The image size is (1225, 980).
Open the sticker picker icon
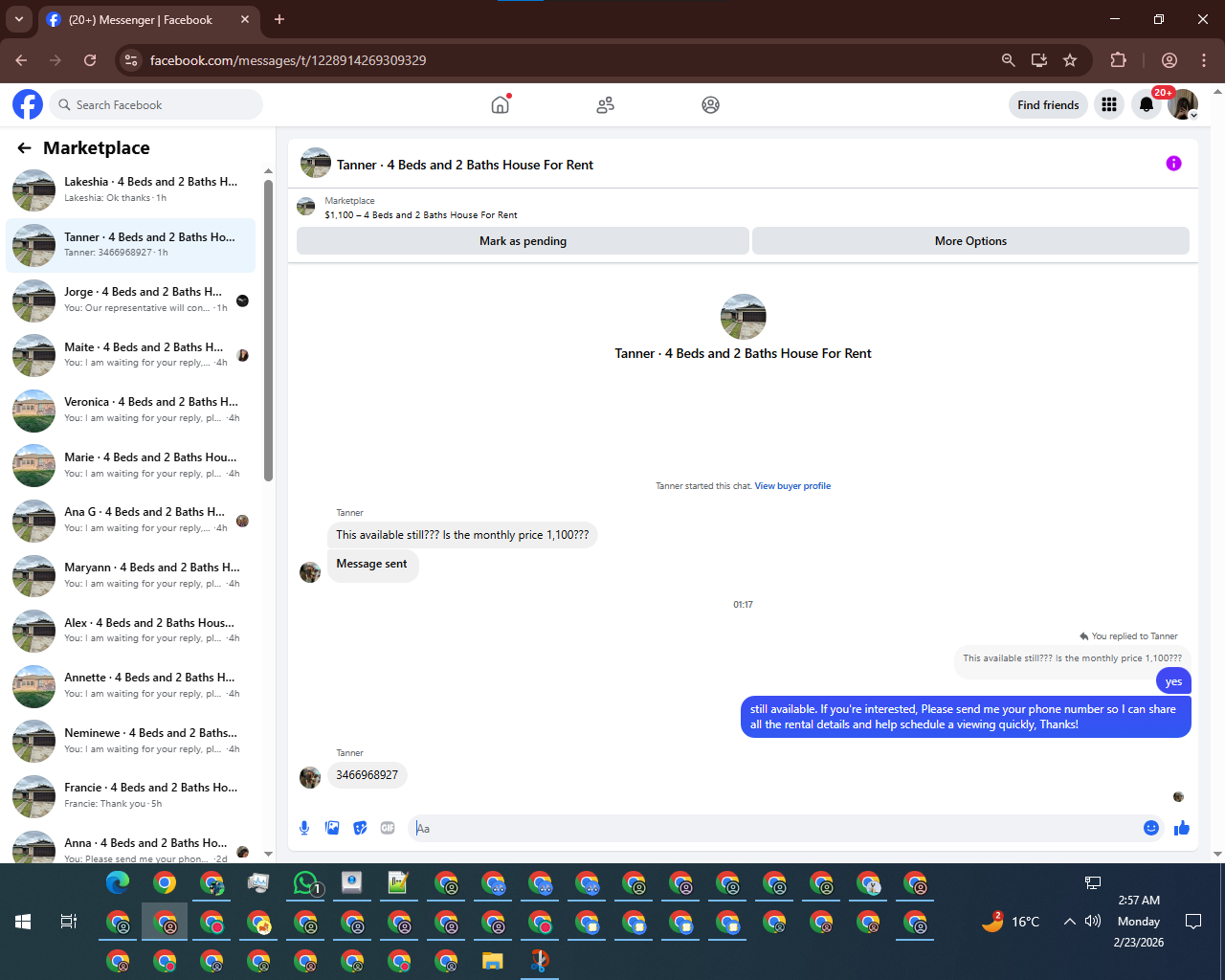360,828
